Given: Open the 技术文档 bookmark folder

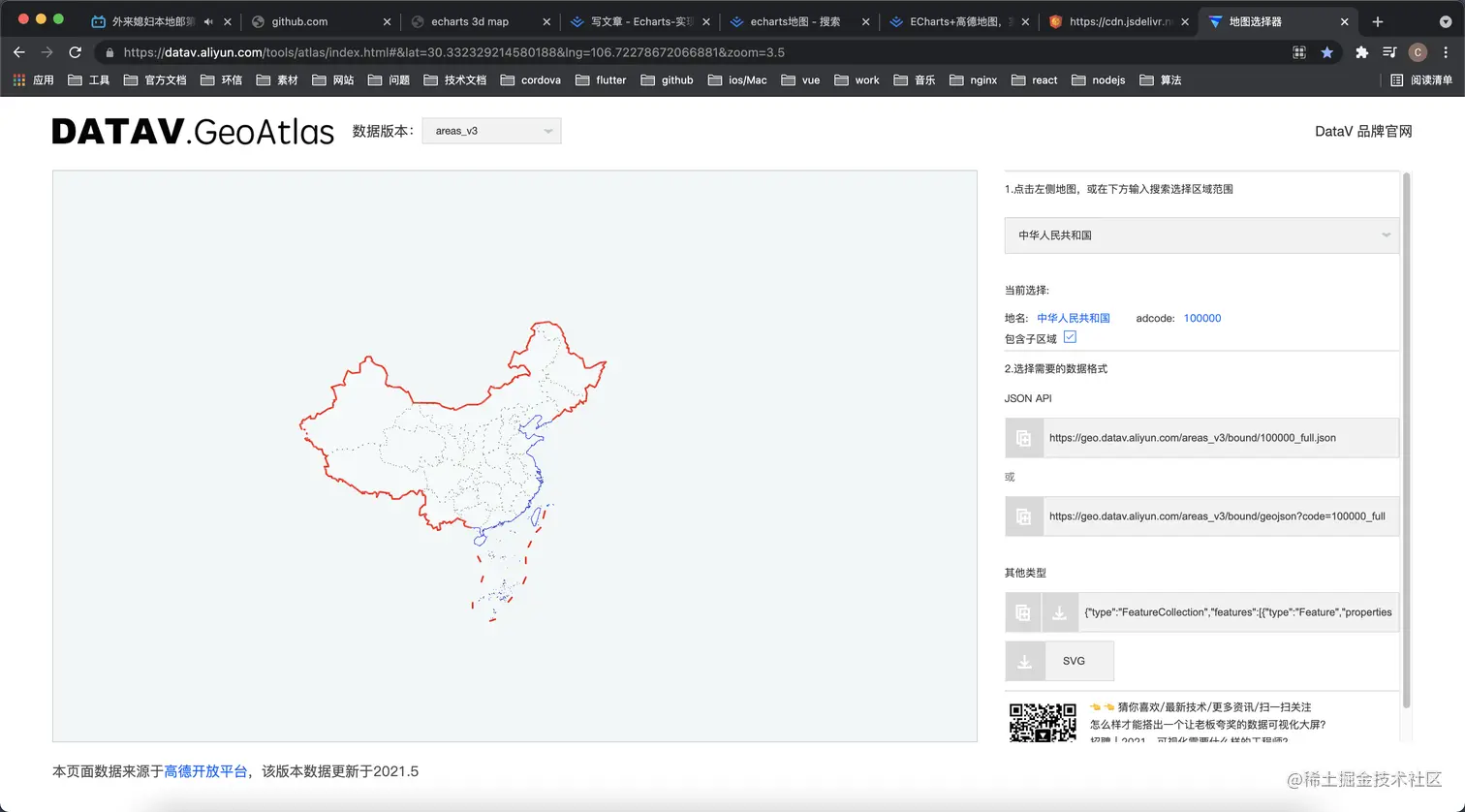Looking at the screenshot, I should tap(455, 80).
